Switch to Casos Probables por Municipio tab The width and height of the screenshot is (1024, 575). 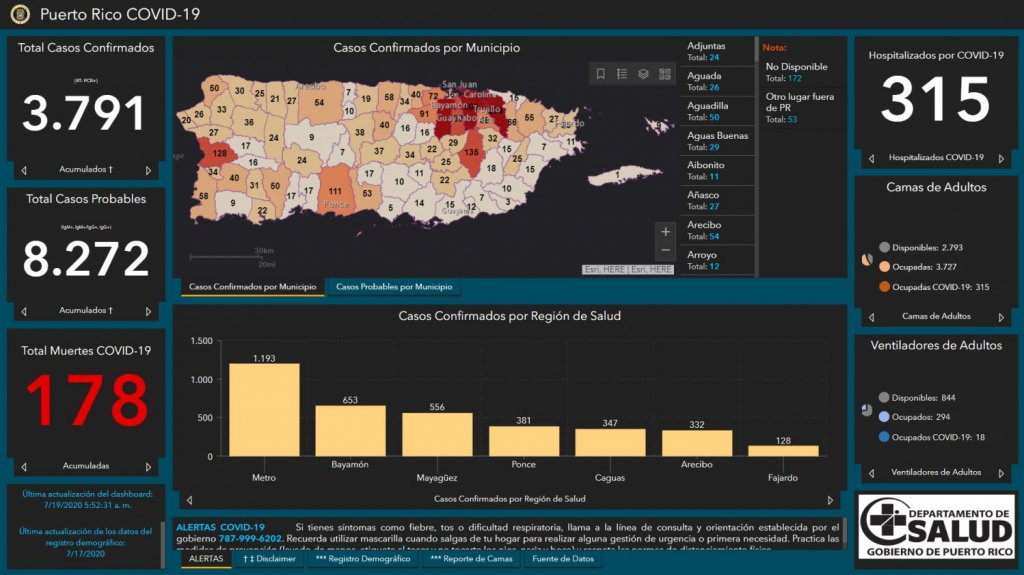(394, 287)
